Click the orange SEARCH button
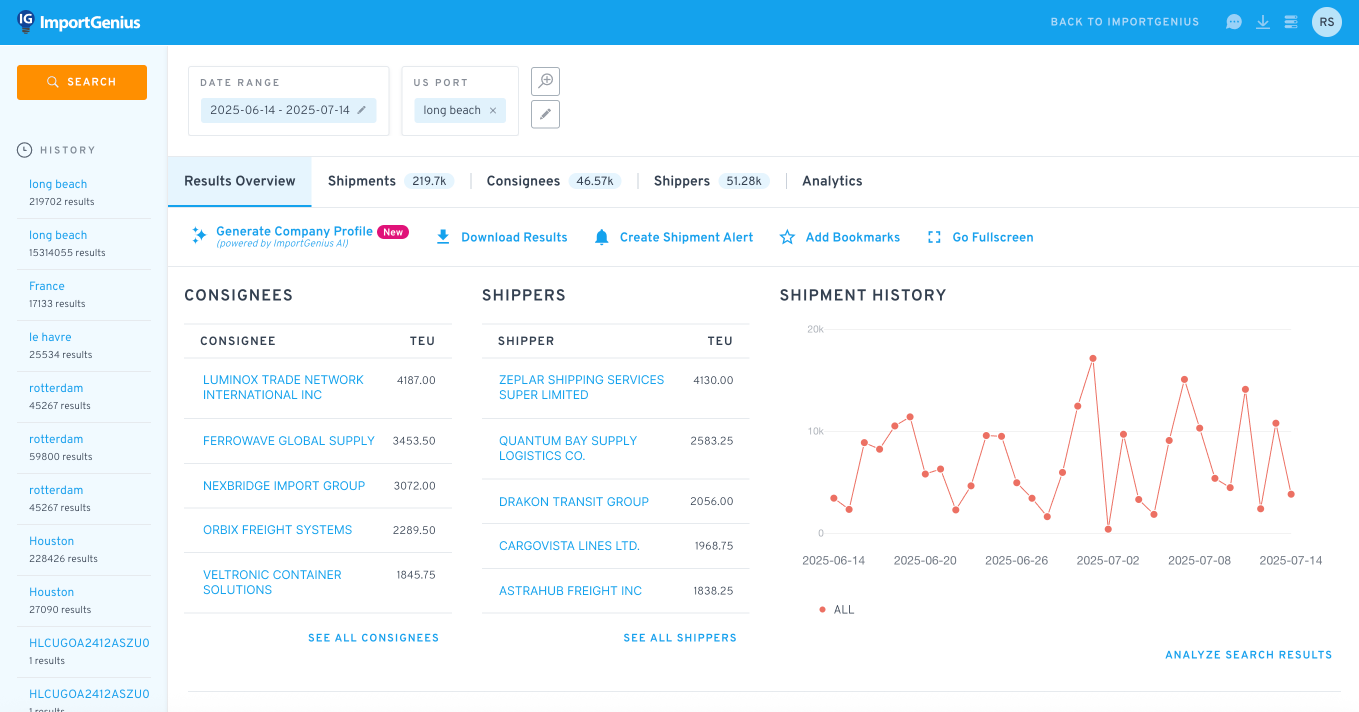This screenshot has width=1359, height=712. pyautogui.click(x=81, y=82)
